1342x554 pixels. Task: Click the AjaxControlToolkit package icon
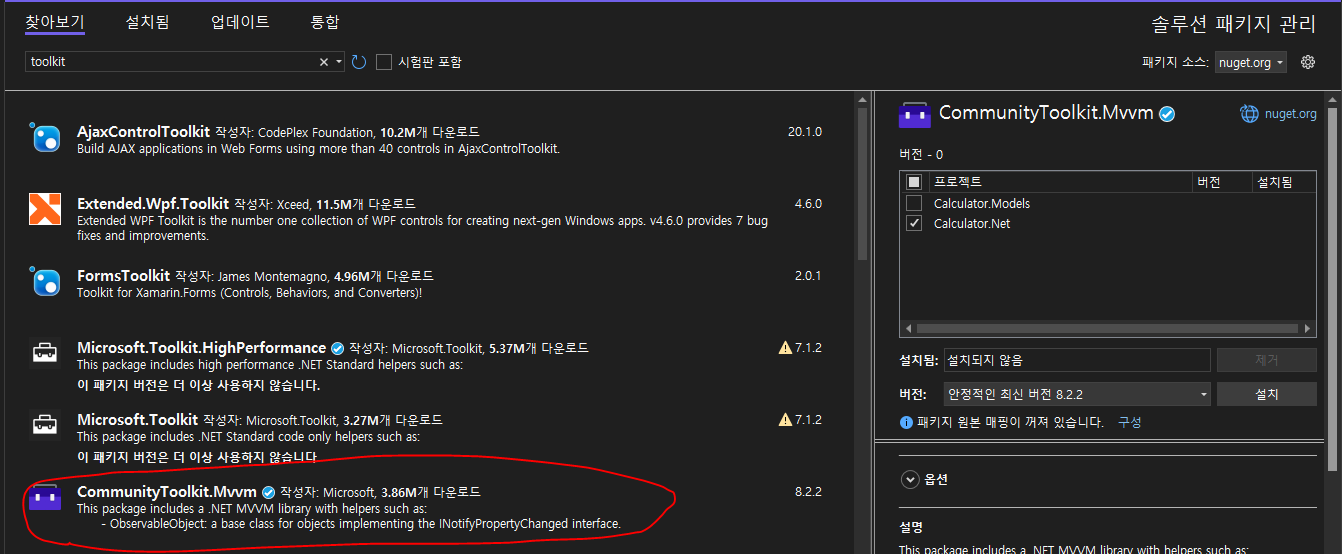(45, 138)
